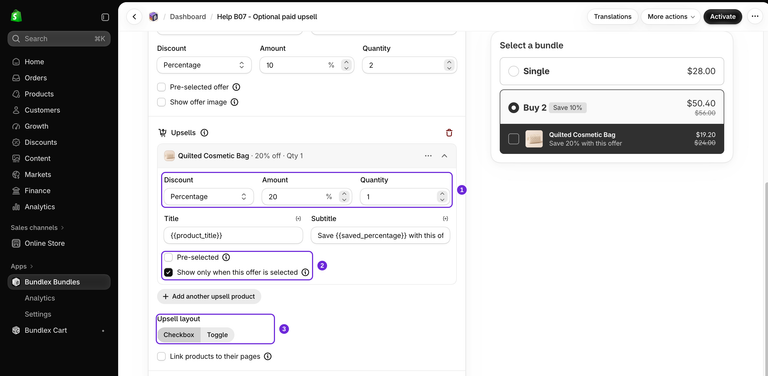Open the Markets menu item

(59, 175)
